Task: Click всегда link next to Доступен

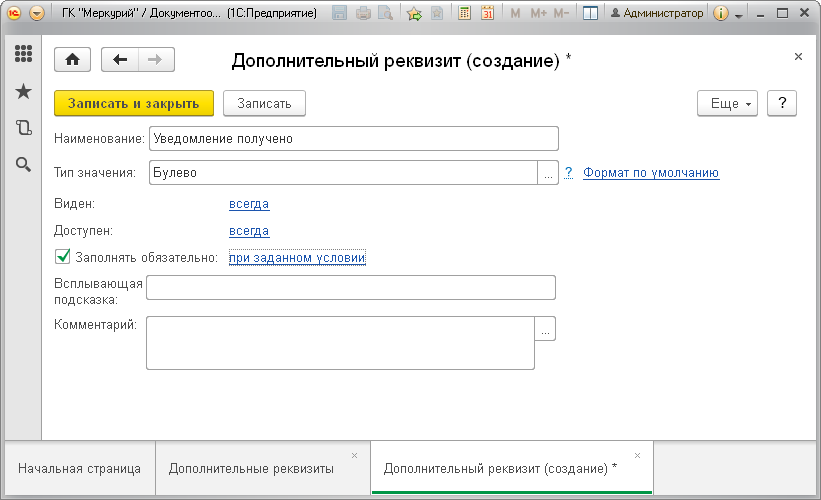Action: (249, 231)
